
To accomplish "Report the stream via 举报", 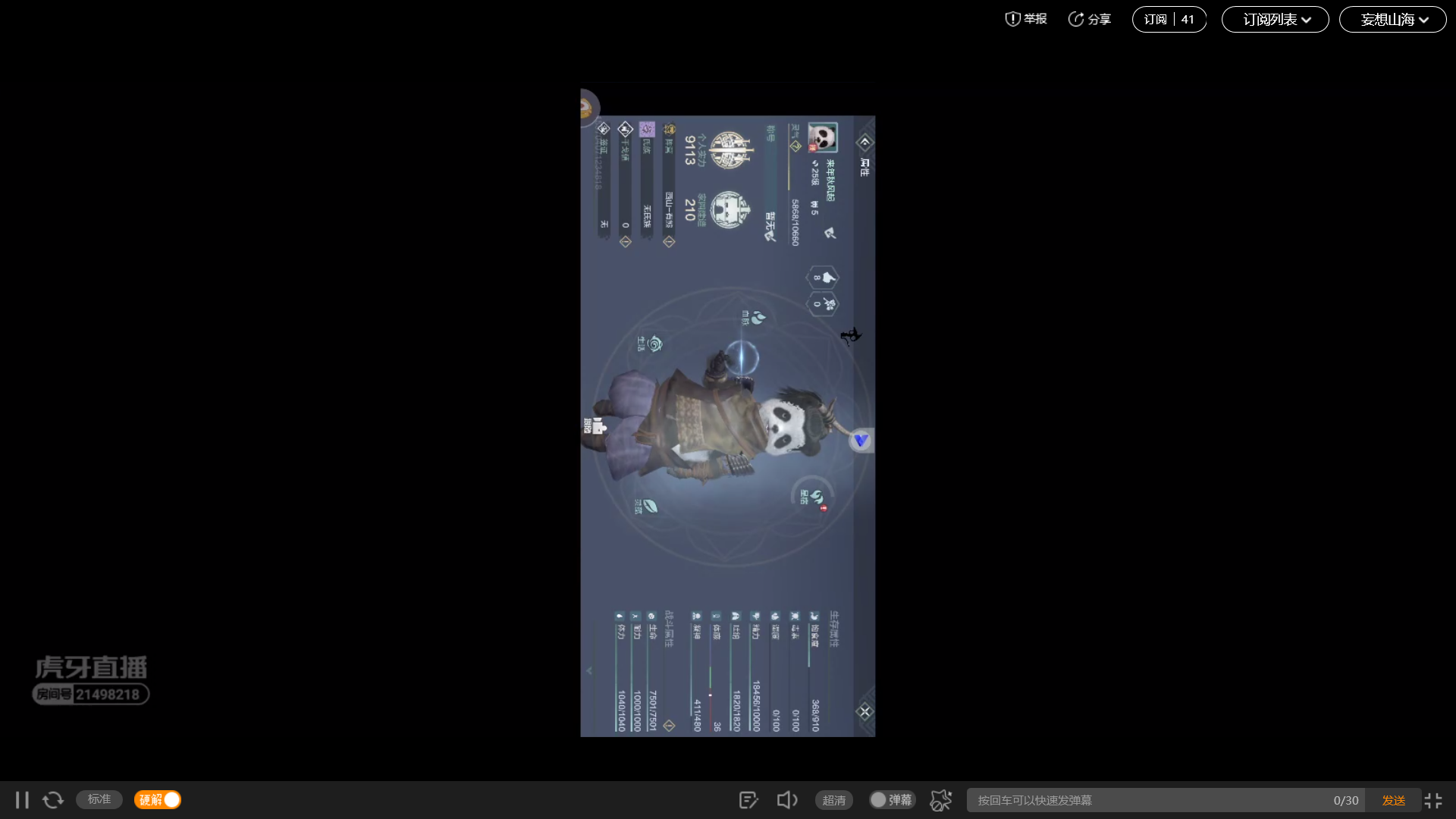I will (1026, 19).
